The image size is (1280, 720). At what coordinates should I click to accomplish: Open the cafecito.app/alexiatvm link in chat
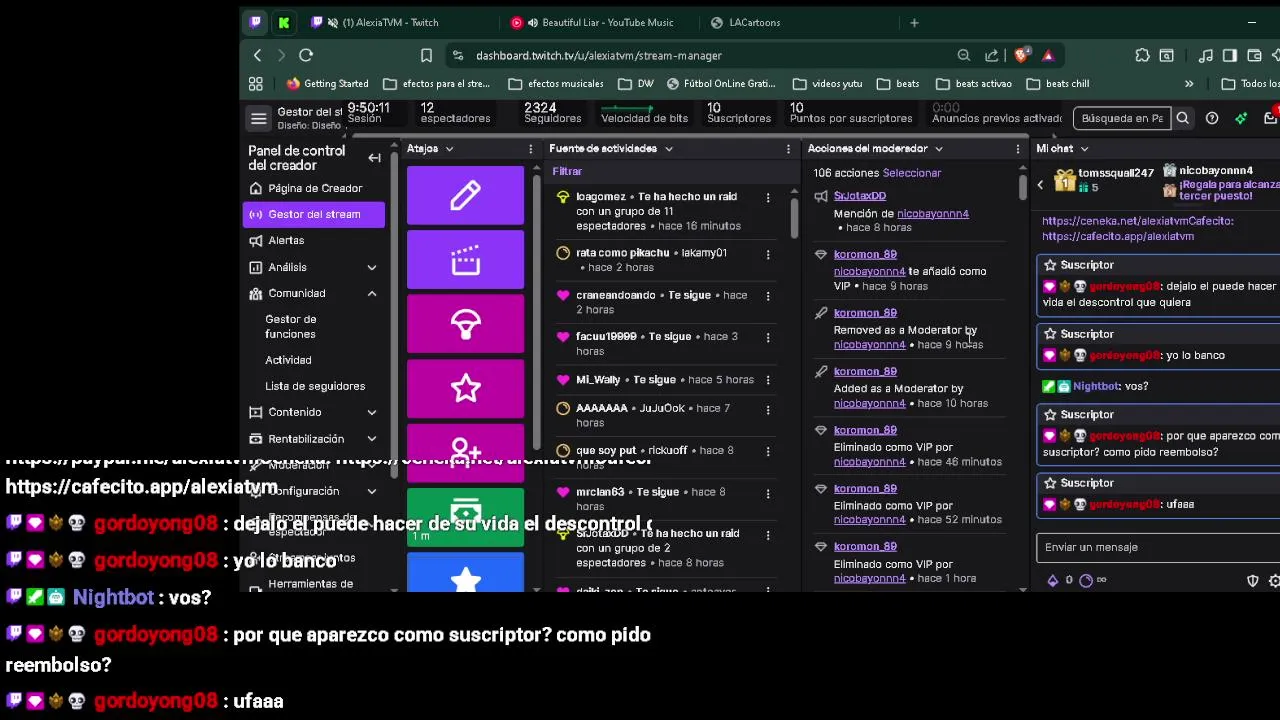1118,237
